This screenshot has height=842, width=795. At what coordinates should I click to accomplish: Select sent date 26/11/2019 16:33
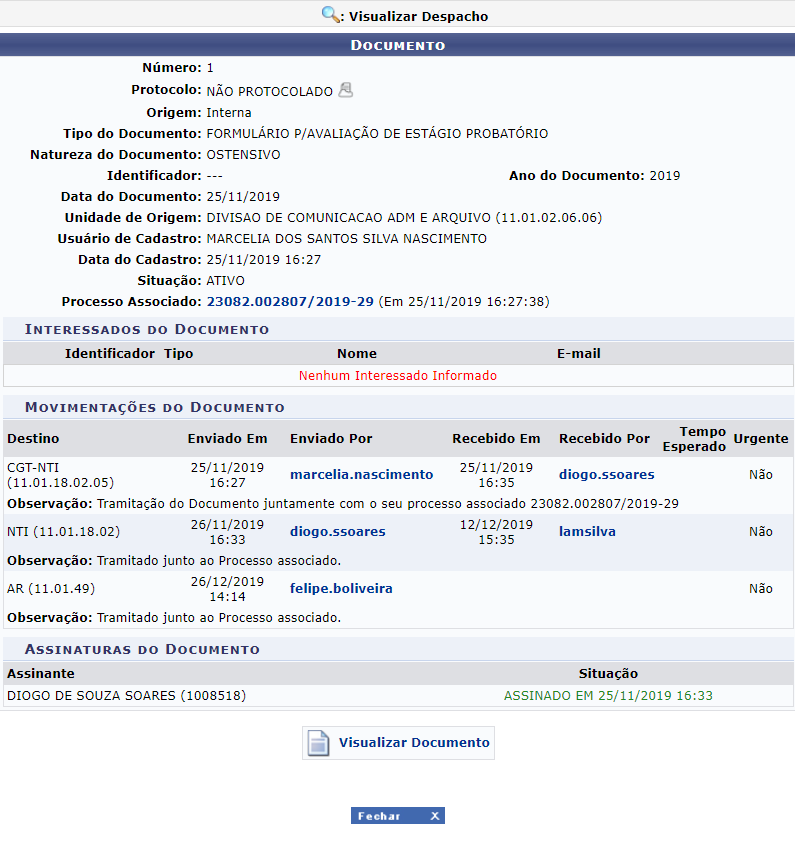(x=227, y=532)
